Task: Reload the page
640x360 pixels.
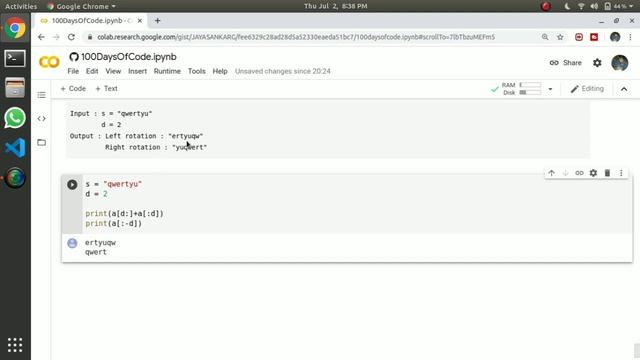Action: [x=71, y=37]
